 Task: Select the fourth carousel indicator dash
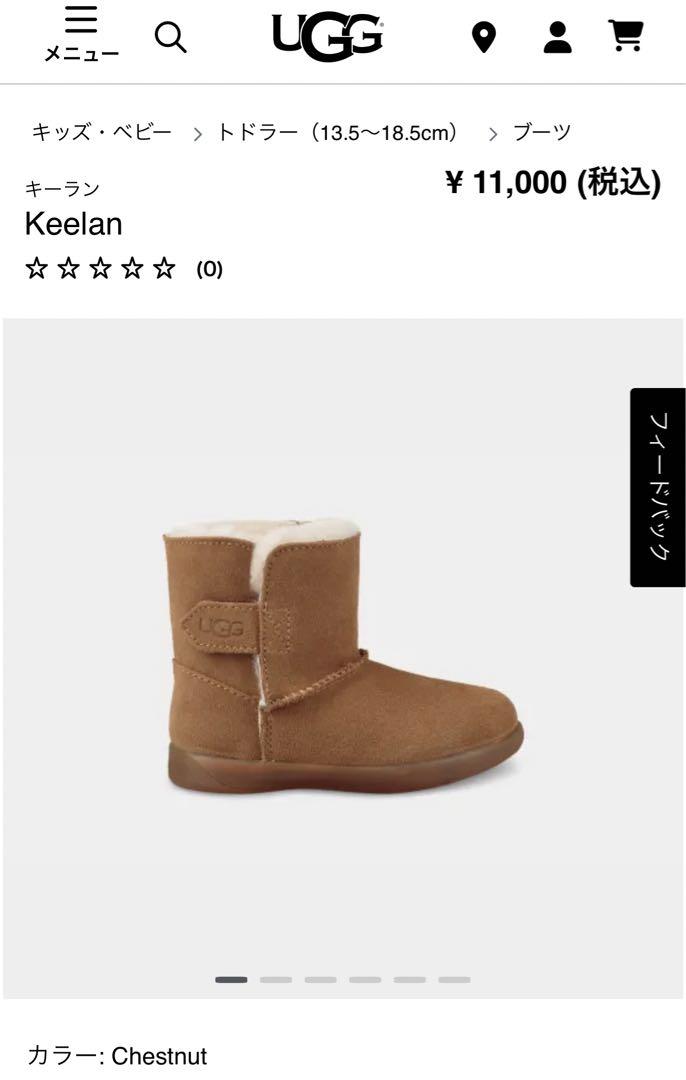point(365,979)
